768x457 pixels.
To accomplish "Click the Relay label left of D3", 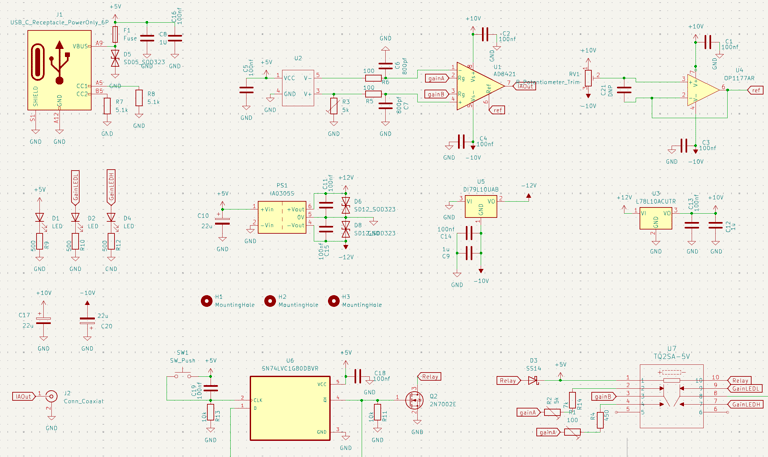I will pos(508,381).
